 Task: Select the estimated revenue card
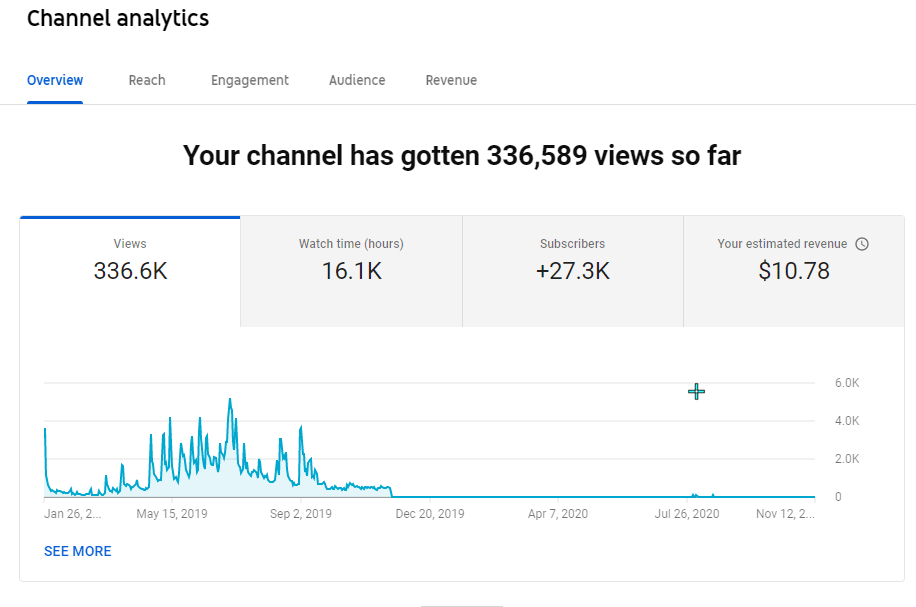pyautogui.click(x=793, y=272)
